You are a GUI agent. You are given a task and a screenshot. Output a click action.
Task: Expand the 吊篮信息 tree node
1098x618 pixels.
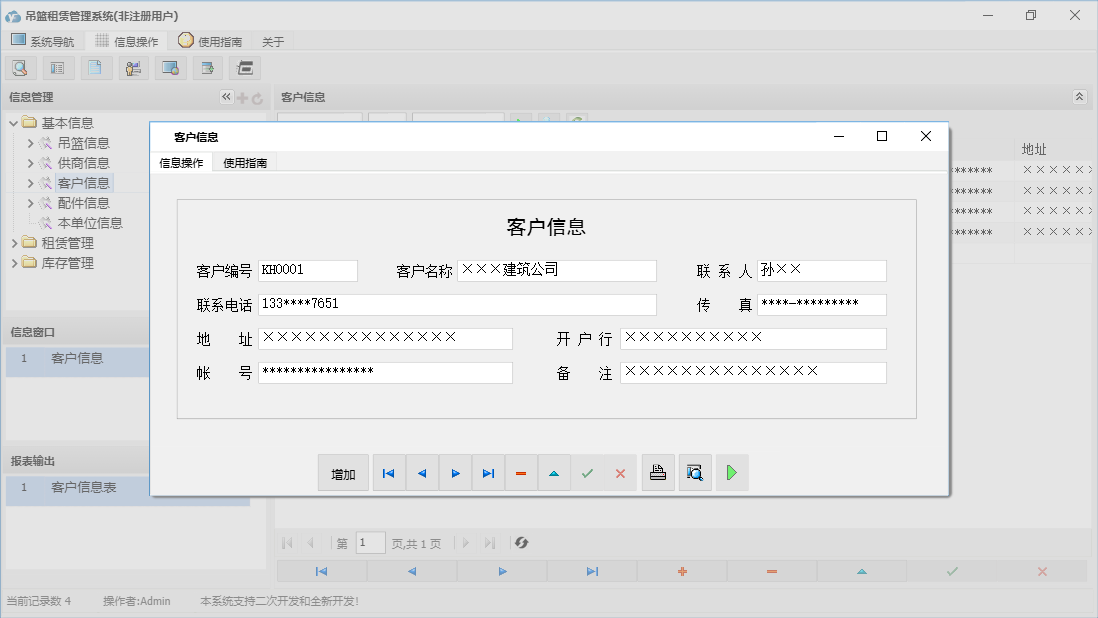click(x=30, y=143)
